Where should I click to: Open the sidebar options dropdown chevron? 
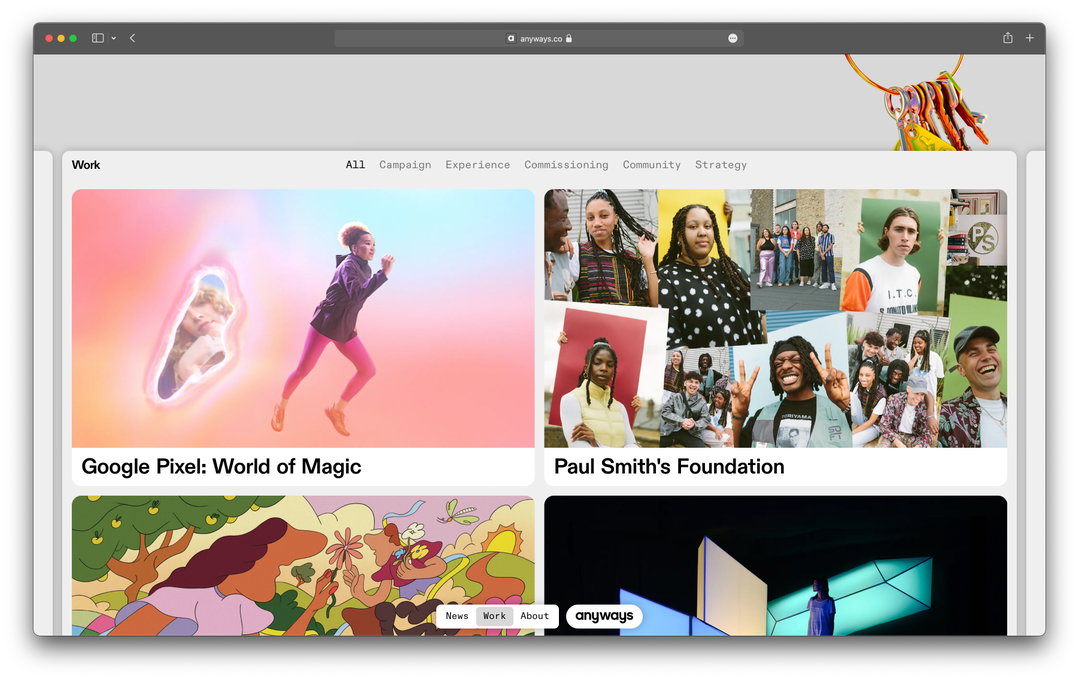click(114, 39)
